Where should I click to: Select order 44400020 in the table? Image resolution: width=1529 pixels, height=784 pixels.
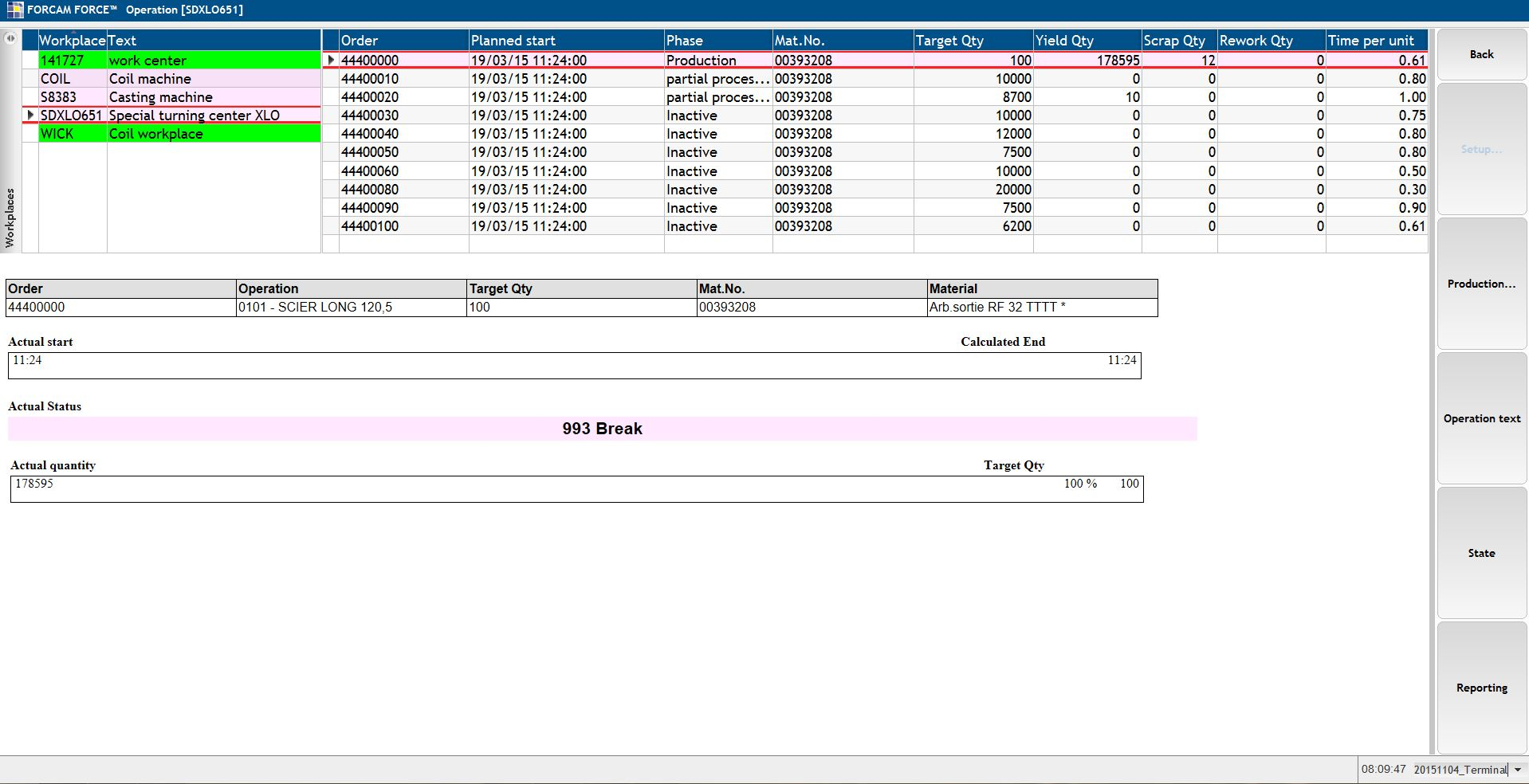(x=403, y=97)
